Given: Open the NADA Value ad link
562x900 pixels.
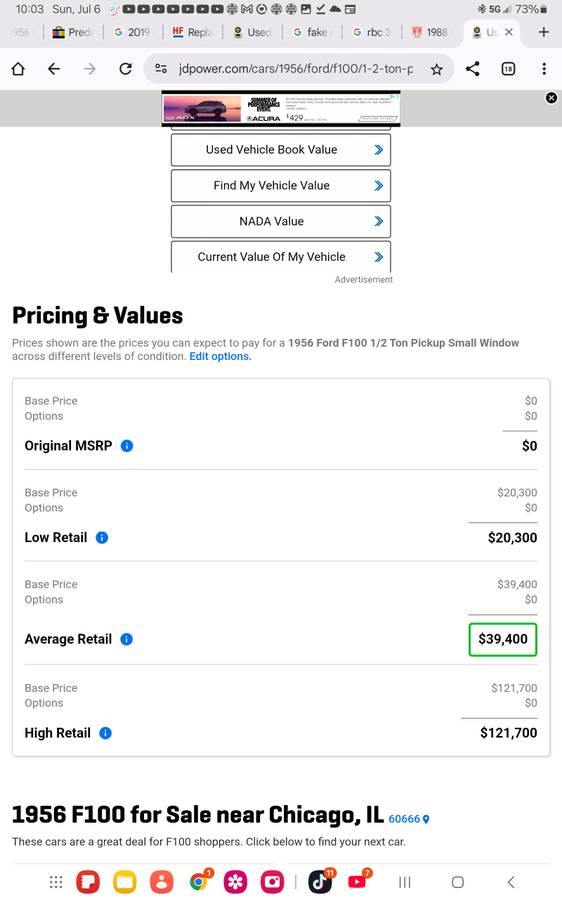Looking at the screenshot, I should [x=281, y=221].
